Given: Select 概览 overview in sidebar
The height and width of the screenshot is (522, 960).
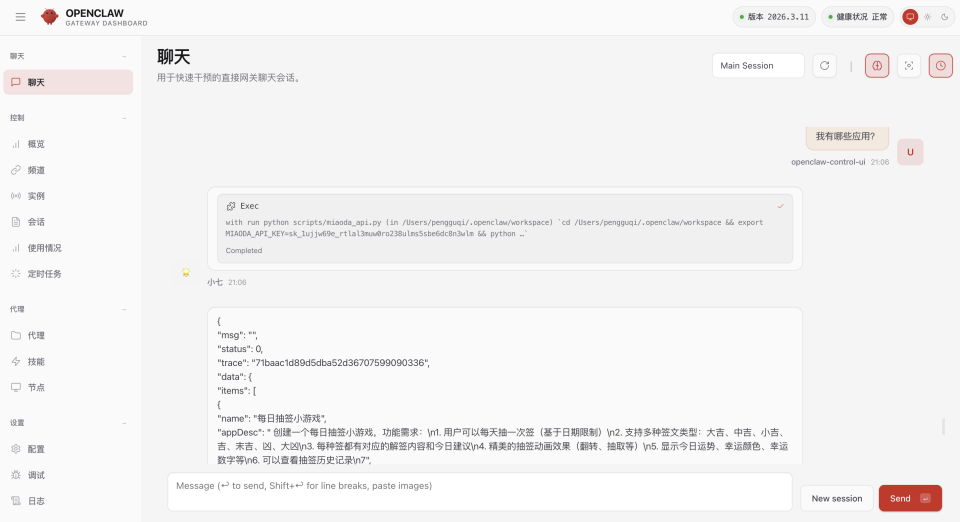Looking at the screenshot, I should [x=36, y=144].
